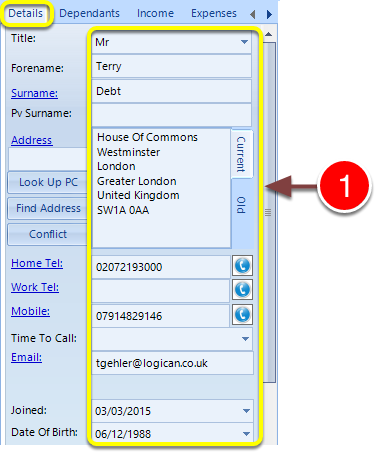Click the Email field tgehler@logican.co.uk
The width and height of the screenshot is (388, 454).
click(x=172, y=363)
